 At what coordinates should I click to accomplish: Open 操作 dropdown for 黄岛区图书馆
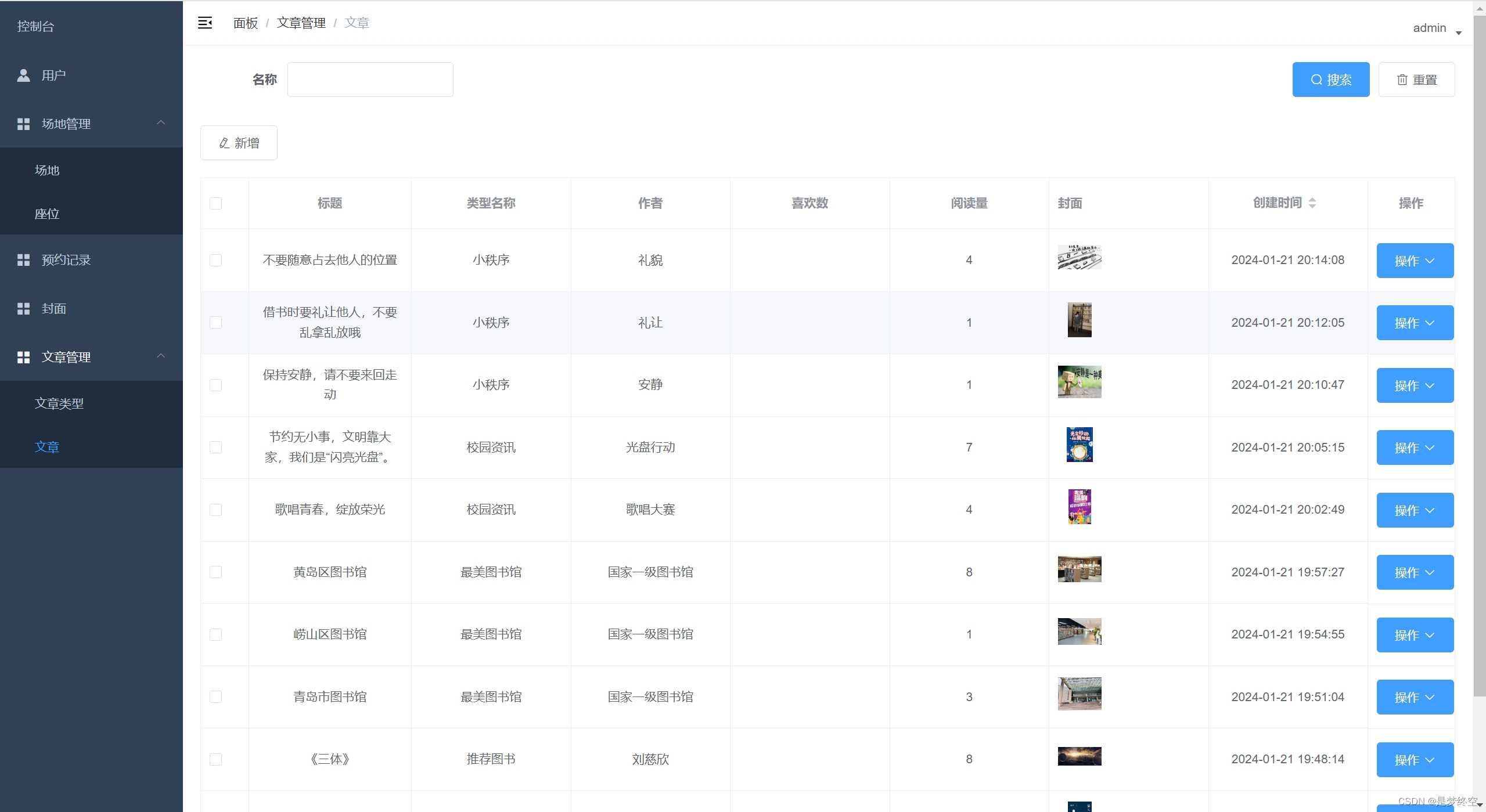click(1415, 572)
